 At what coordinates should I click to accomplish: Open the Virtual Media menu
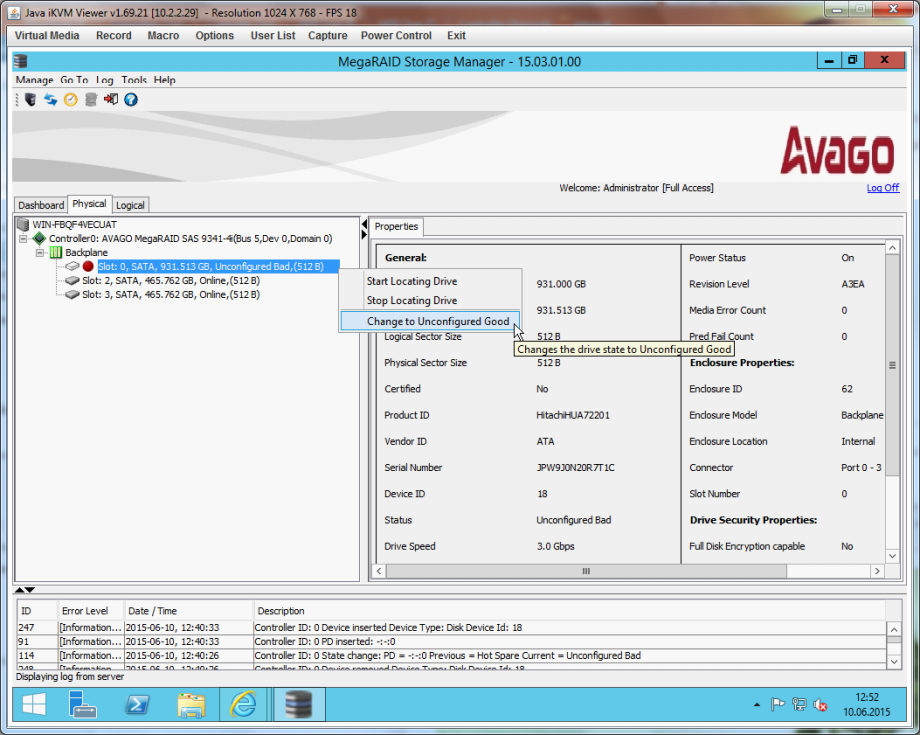pyautogui.click(x=47, y=35)
